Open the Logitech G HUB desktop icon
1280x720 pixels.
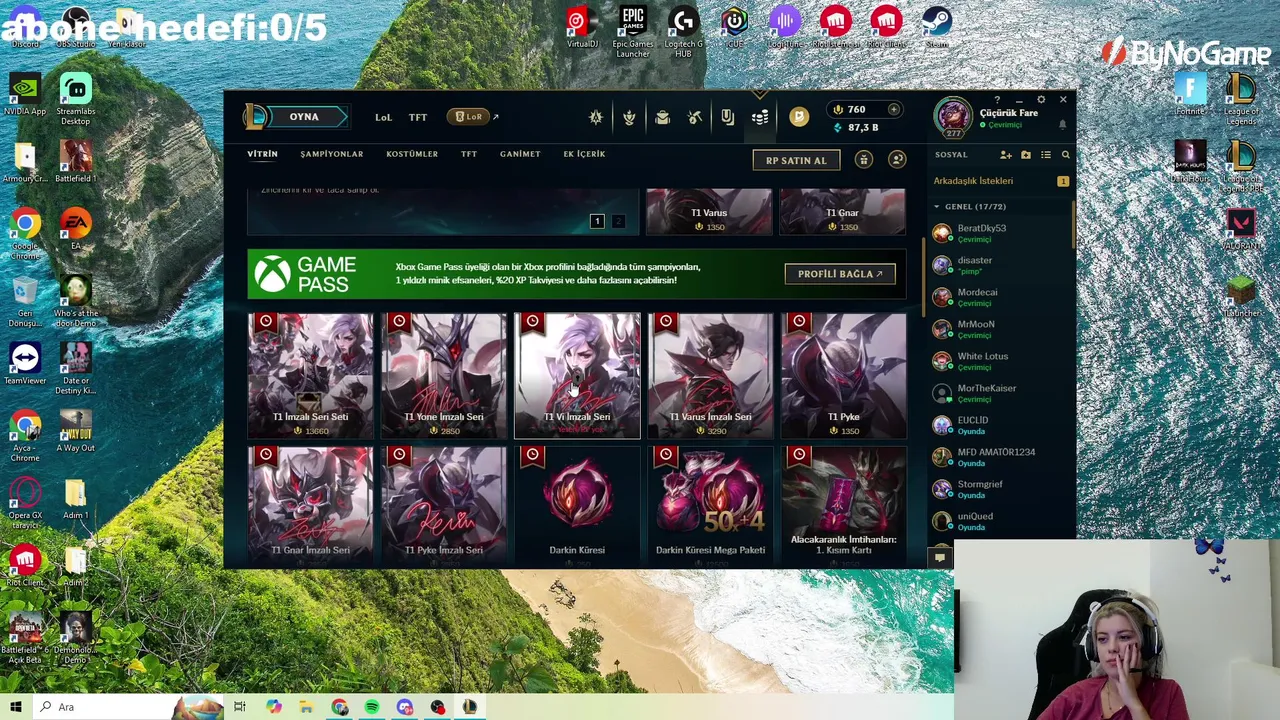683,32
